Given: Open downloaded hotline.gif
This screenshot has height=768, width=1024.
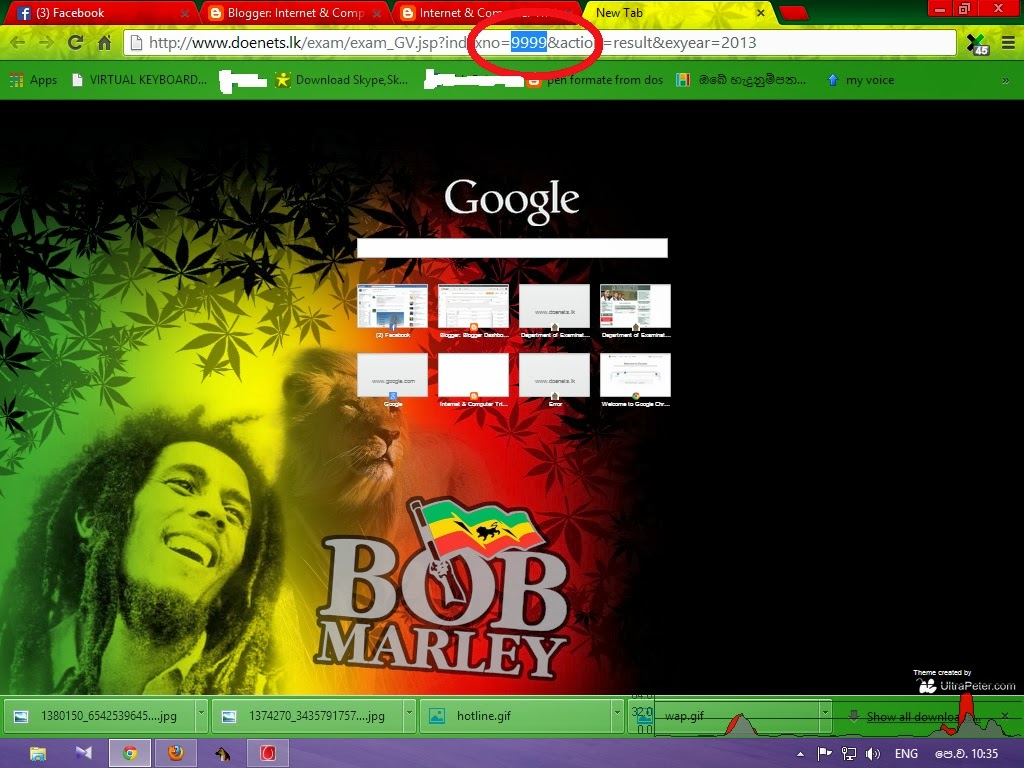Looking at the screenshot, I should click(x=515, y=716).
